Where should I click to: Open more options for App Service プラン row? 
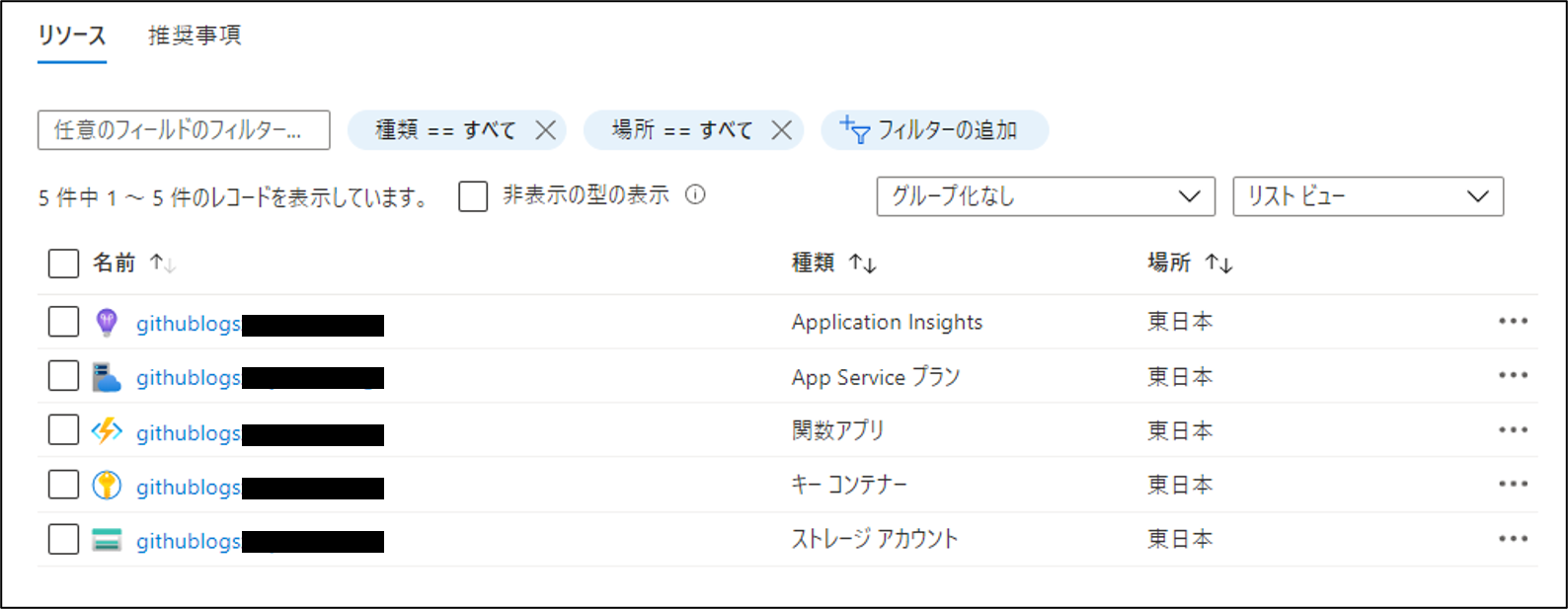click(1513, 375)
